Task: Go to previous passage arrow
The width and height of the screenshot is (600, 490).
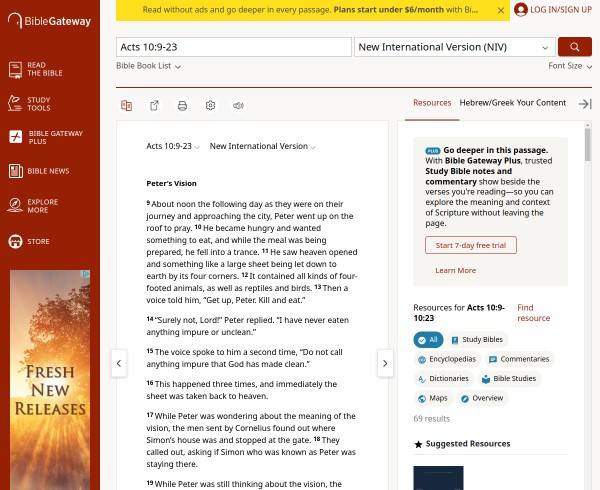Action: tap(119, 363)
